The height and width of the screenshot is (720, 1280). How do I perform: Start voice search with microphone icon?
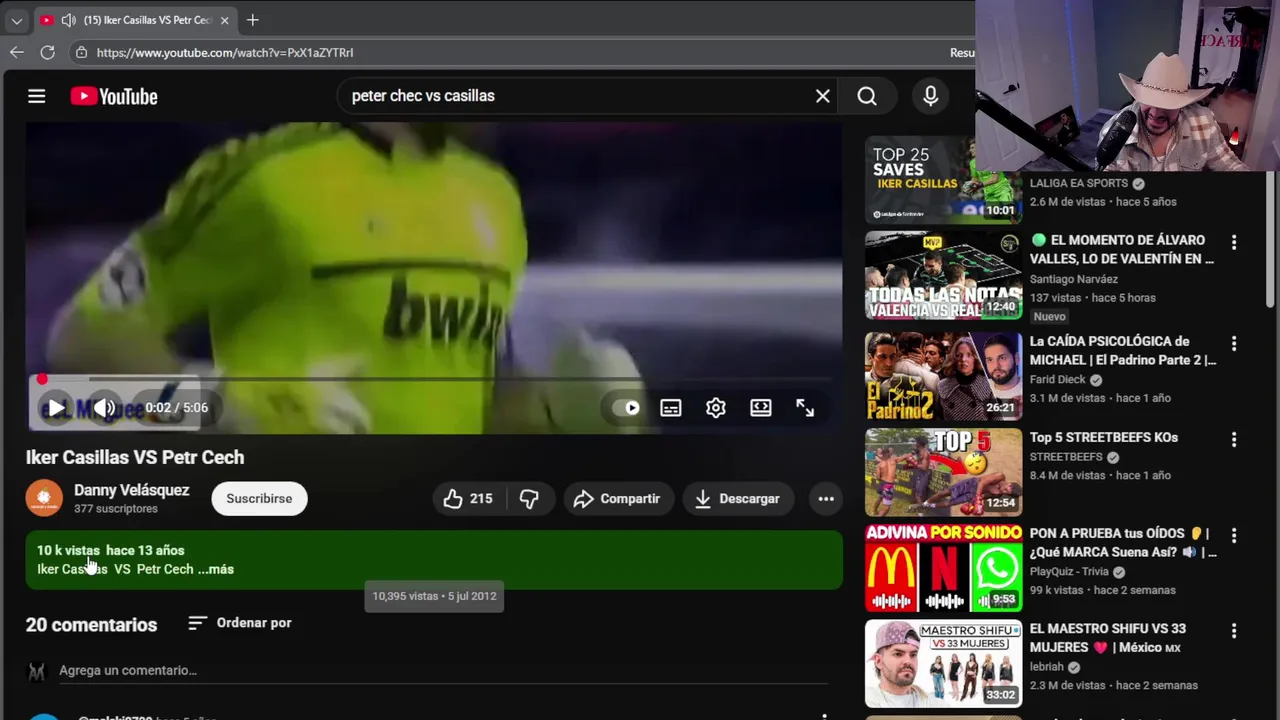point(930,96)
